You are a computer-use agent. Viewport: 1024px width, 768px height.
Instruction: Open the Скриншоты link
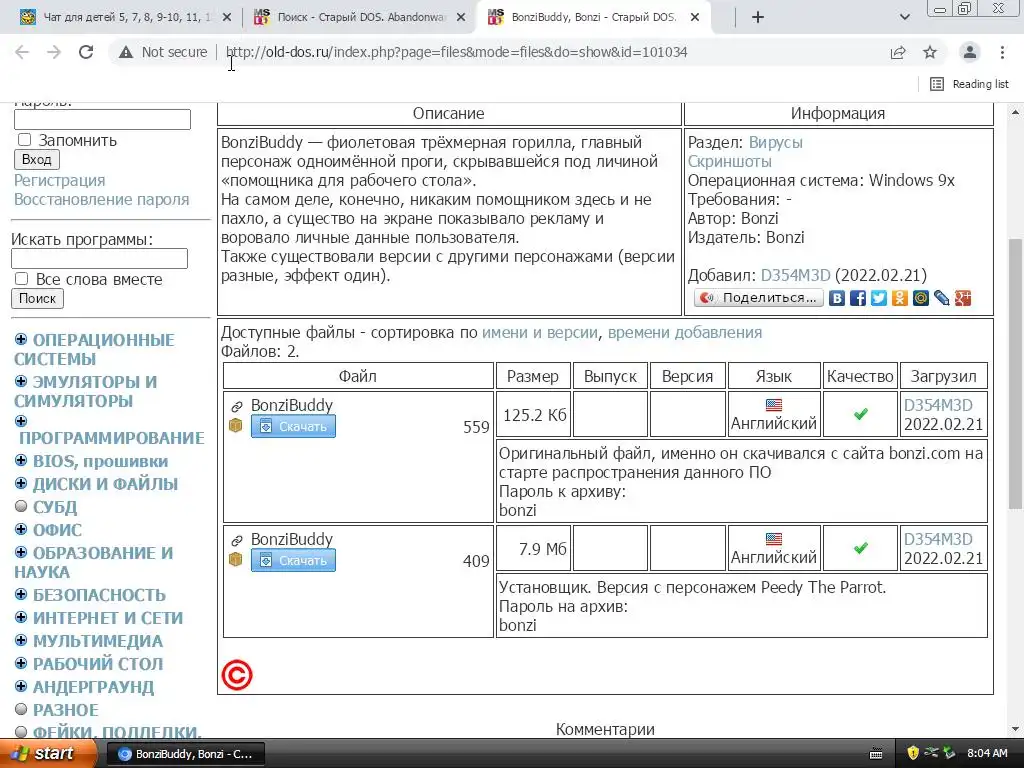point(729,161)
